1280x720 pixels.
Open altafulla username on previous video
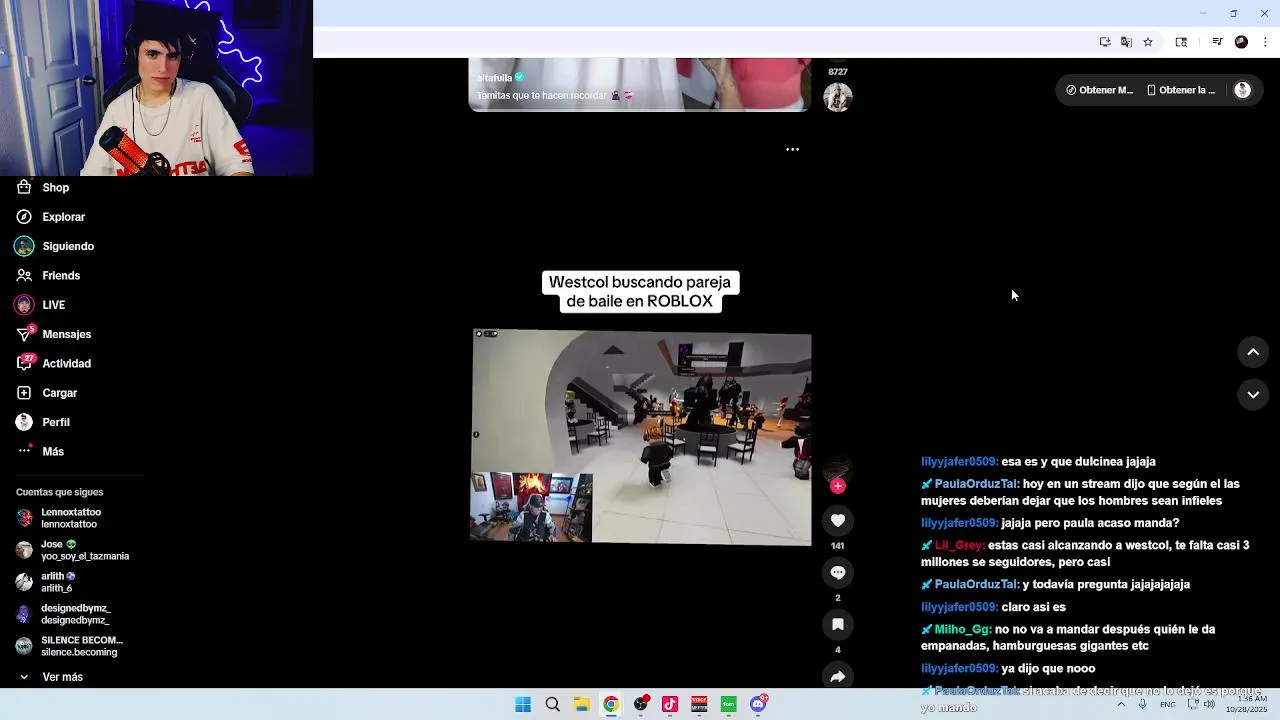click(495, 78)
